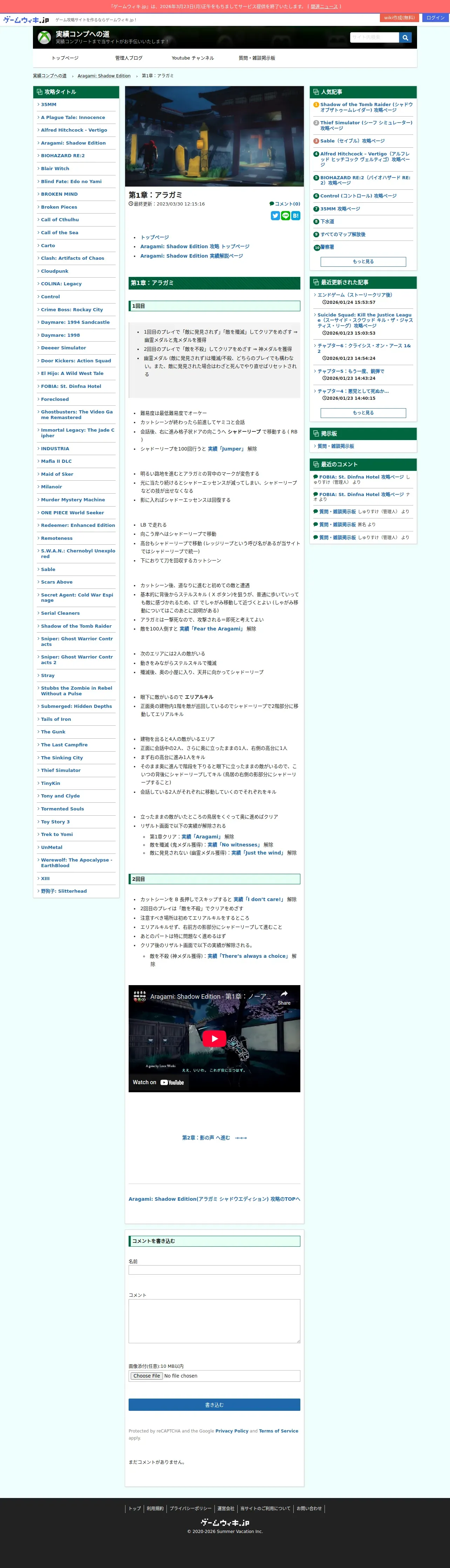
Task: Open Mafia II DLC sidebar entry
Action: point(56,461)
